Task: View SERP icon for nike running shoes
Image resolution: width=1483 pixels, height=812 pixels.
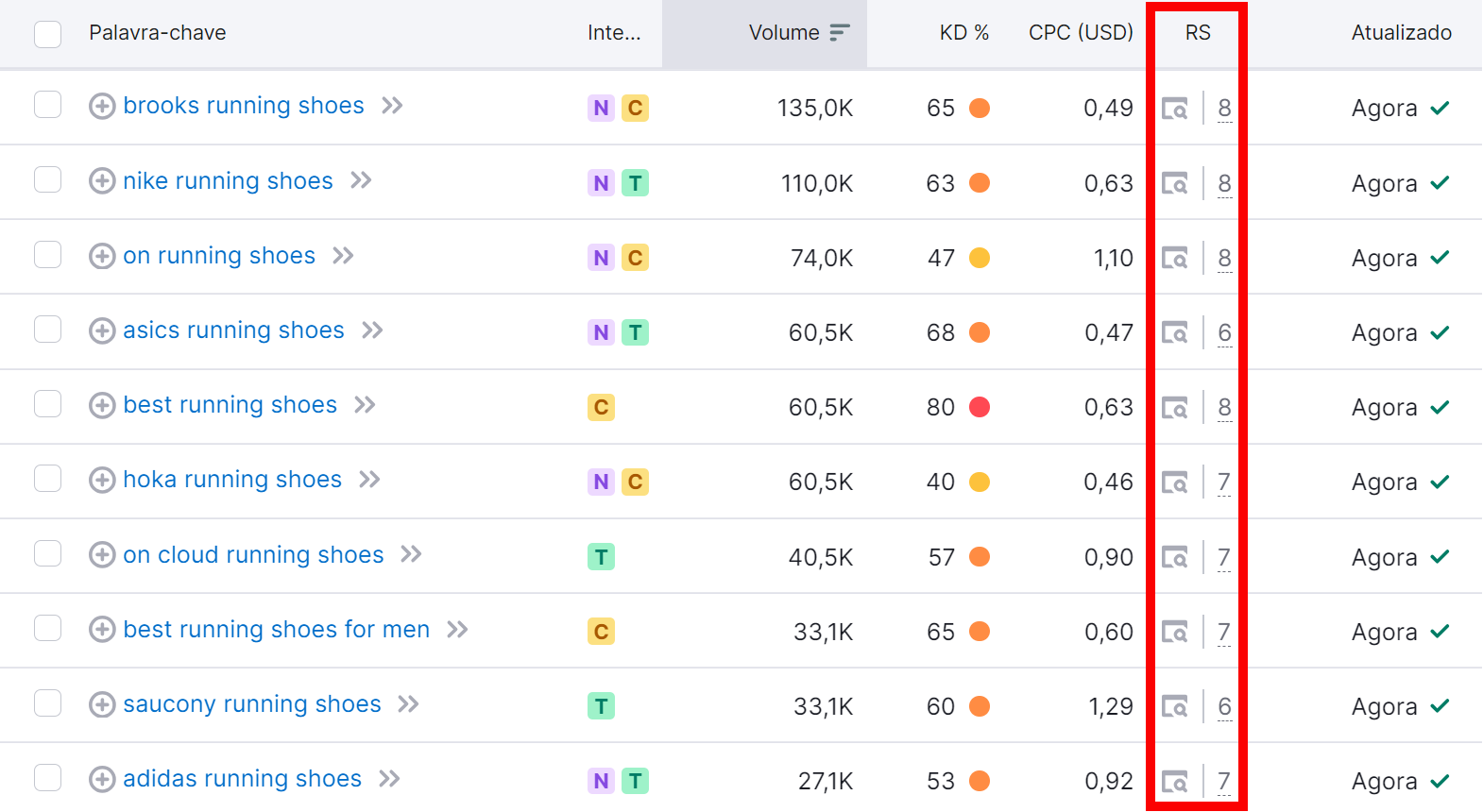Action: 1174,183
